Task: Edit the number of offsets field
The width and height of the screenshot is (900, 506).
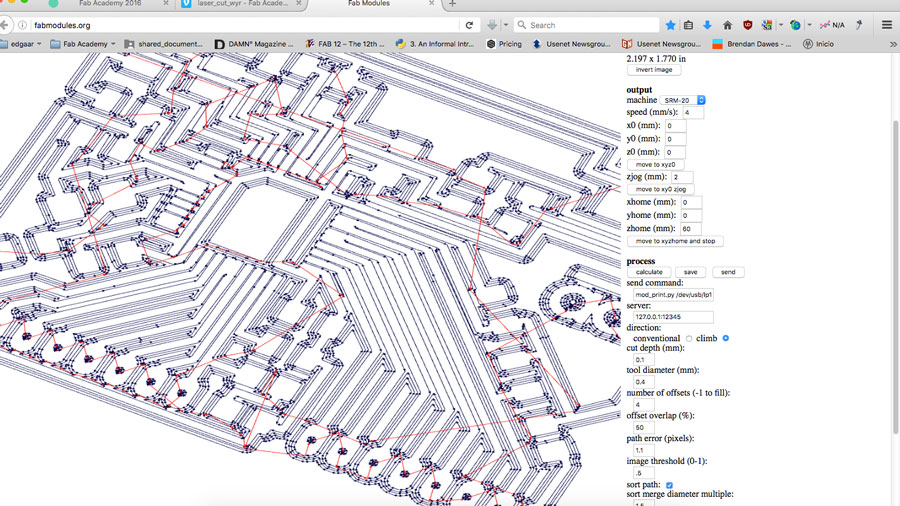Action: (x=643, y=404)
